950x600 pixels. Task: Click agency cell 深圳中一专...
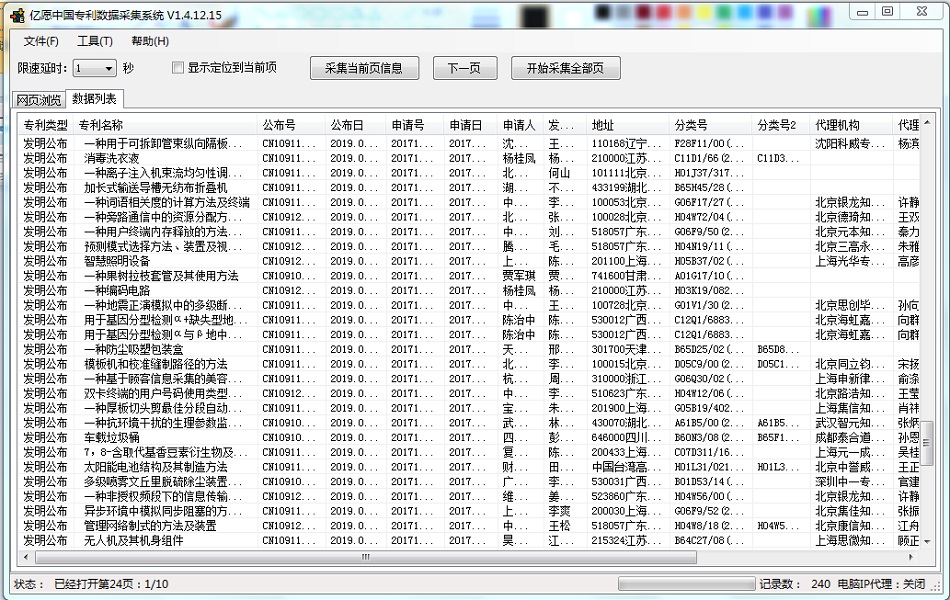click(850, 481)
